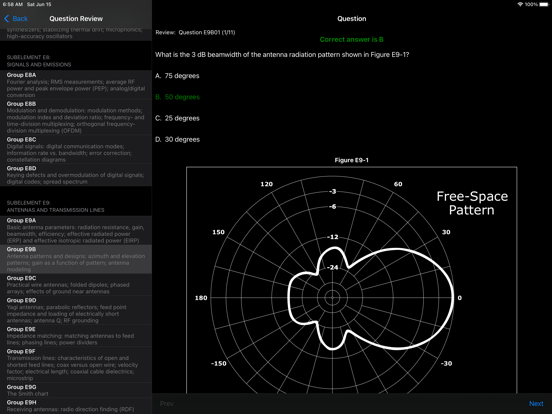Tap the 3 dB beamwidth question text
Screen dimensions: 552x414
click(282, 55)
